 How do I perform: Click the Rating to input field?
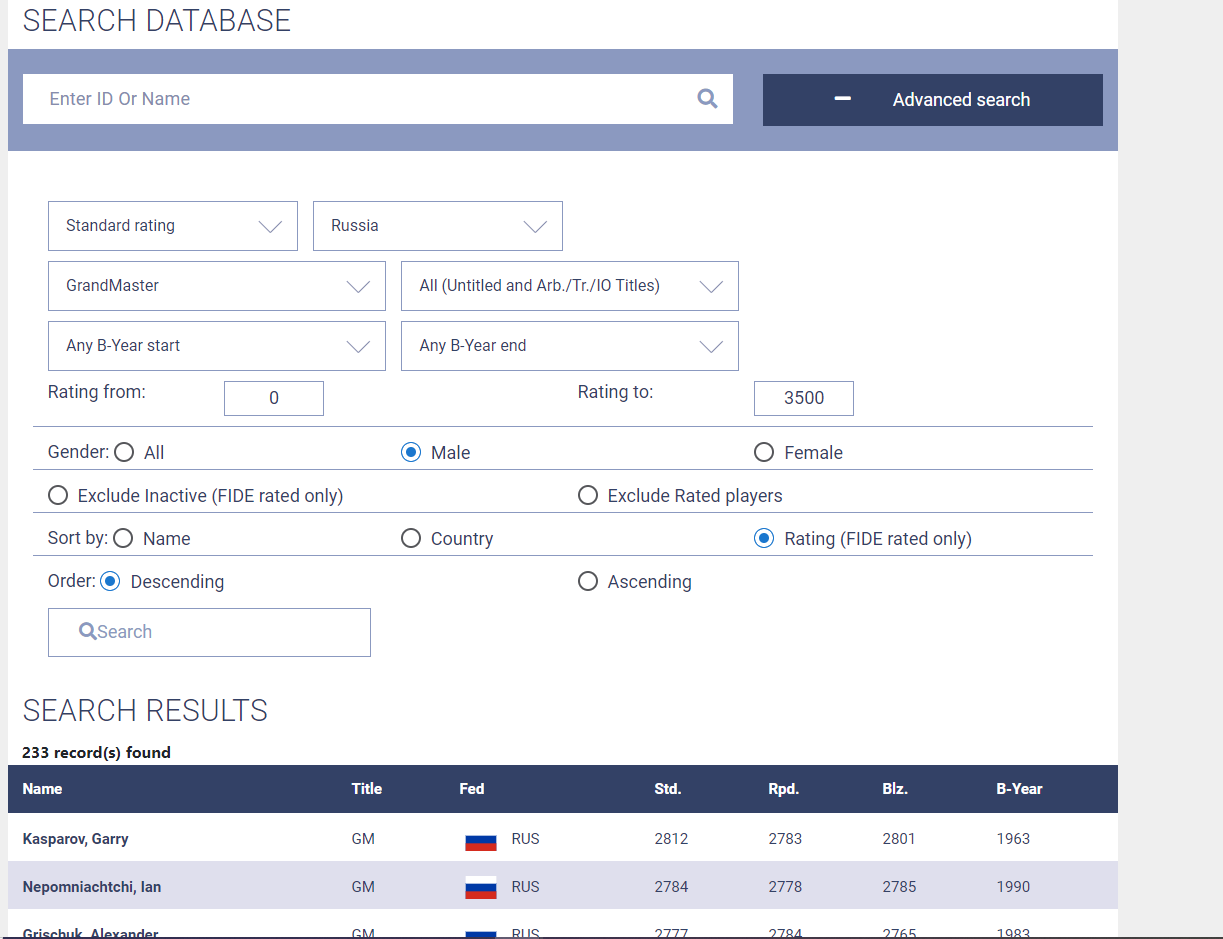coord(803,398)
